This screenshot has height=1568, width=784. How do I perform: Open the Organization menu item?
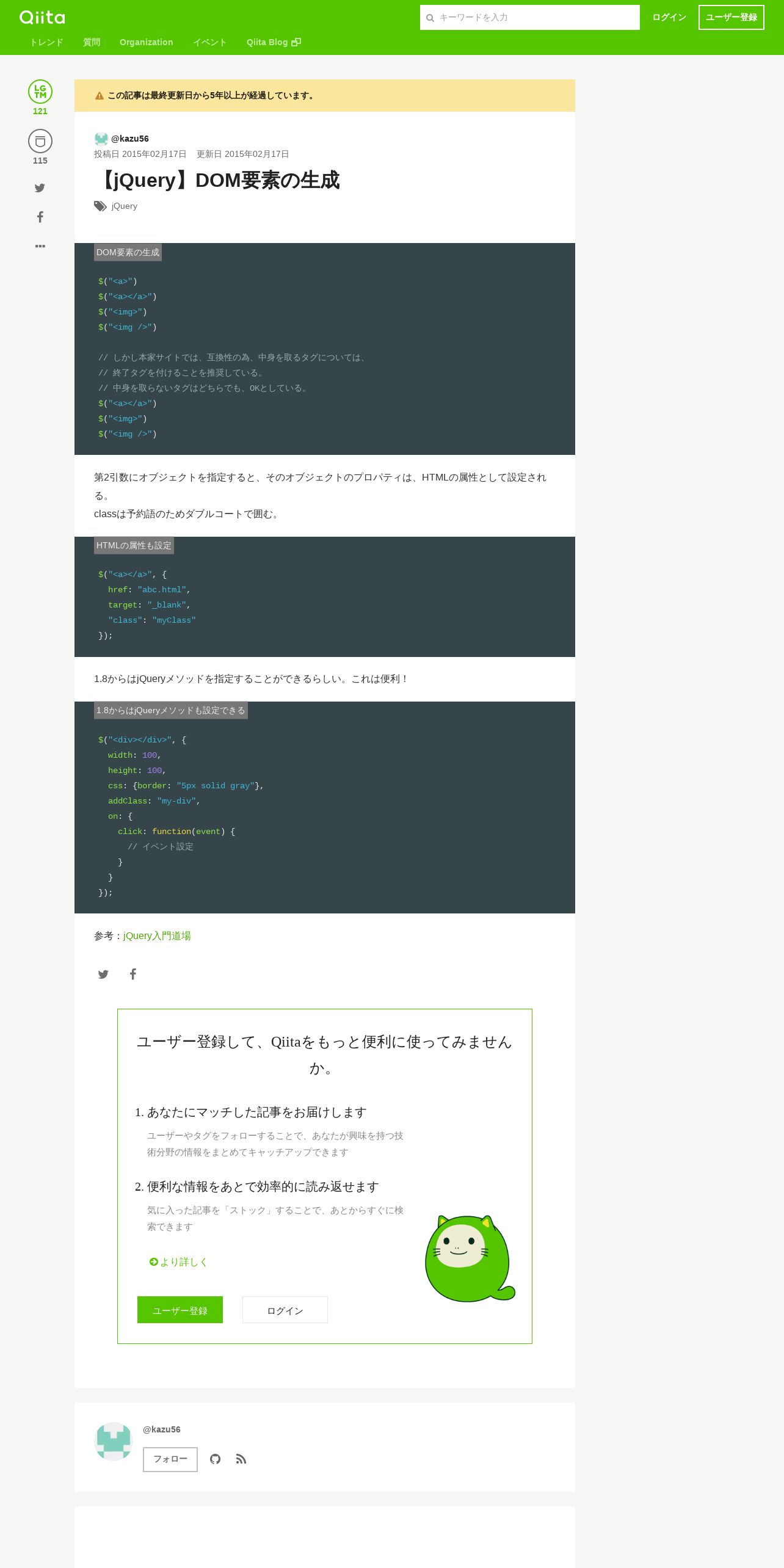pyautogui.click(x=146, y=42)
